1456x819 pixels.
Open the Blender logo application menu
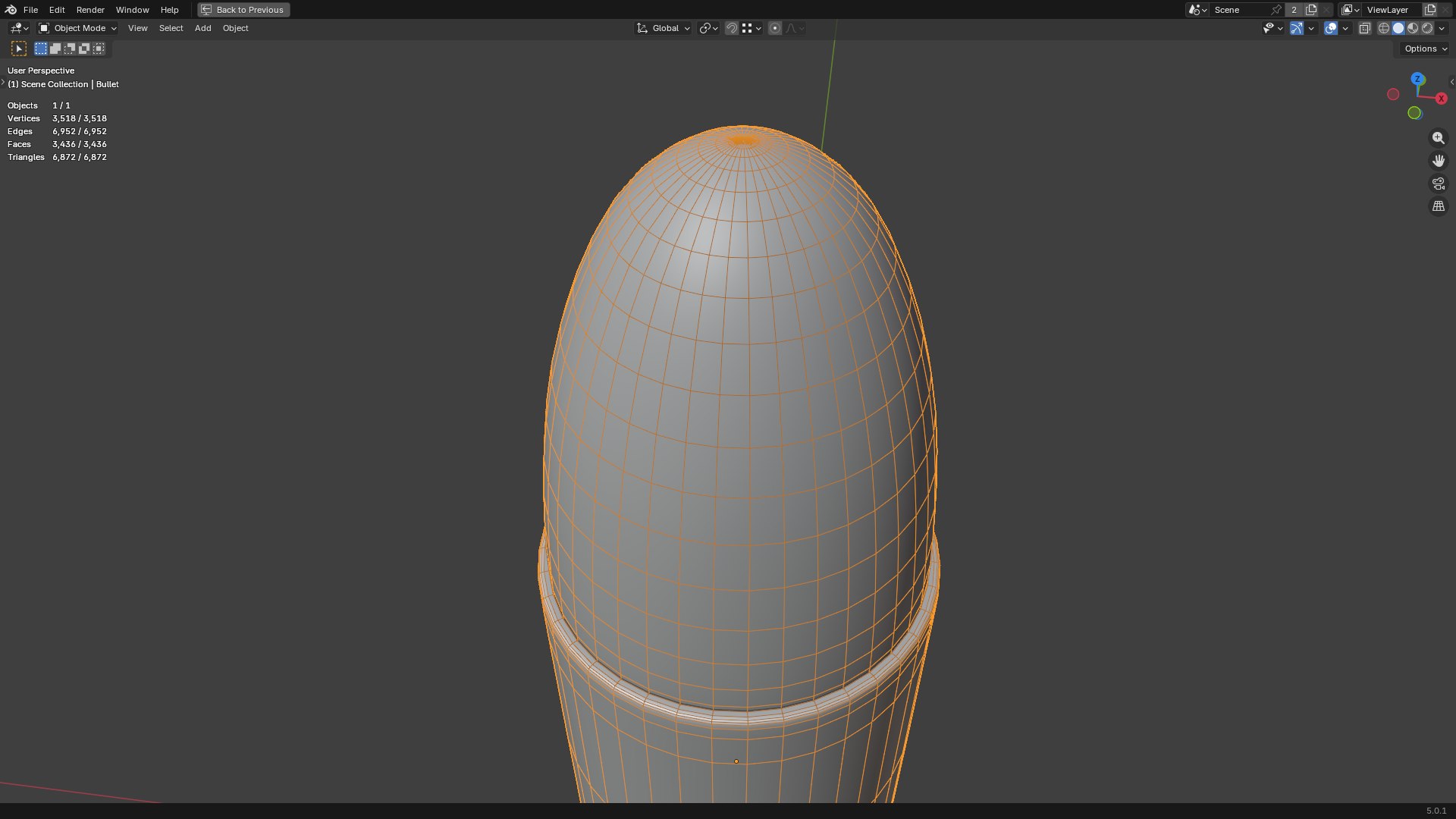[11, 10]
